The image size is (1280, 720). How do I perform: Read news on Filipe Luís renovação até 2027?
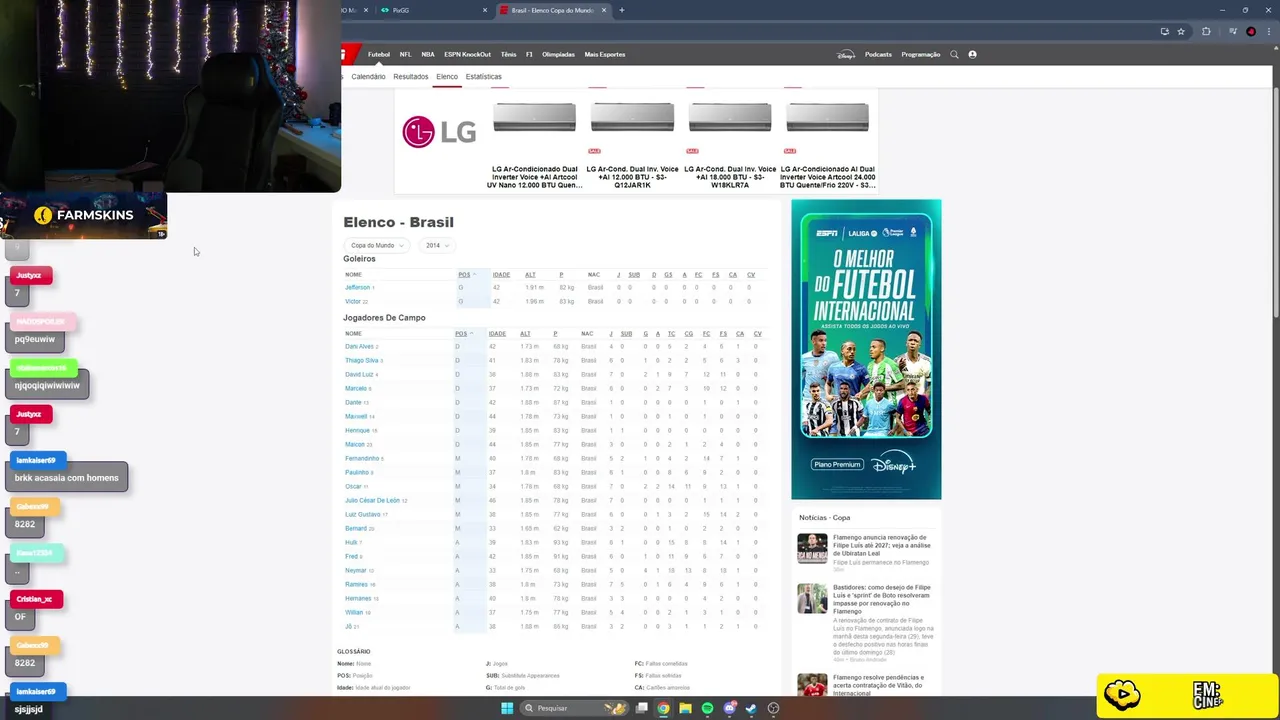(881, 545)
